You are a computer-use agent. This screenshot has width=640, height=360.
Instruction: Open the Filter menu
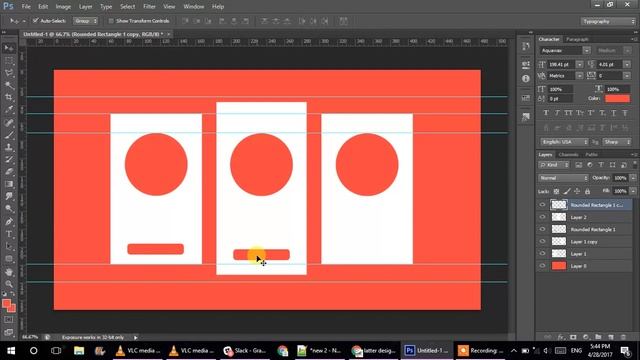pos(149,7)
